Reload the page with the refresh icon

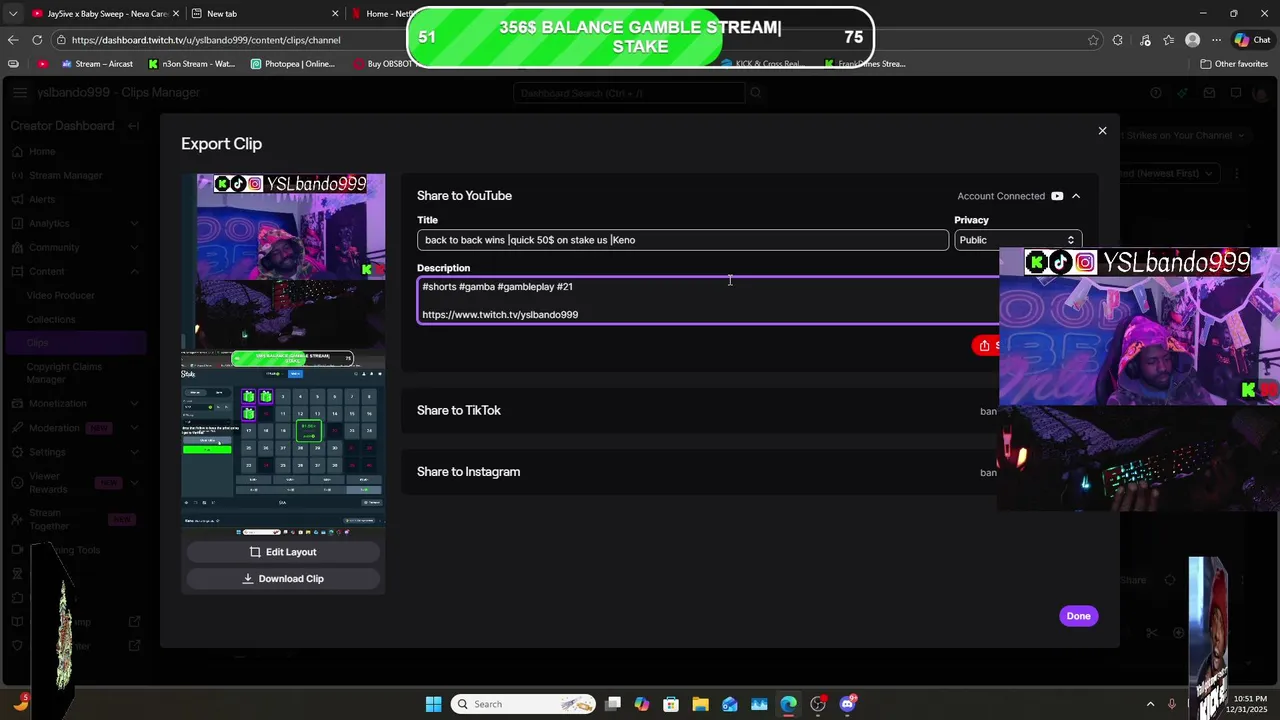click(37, 40)
